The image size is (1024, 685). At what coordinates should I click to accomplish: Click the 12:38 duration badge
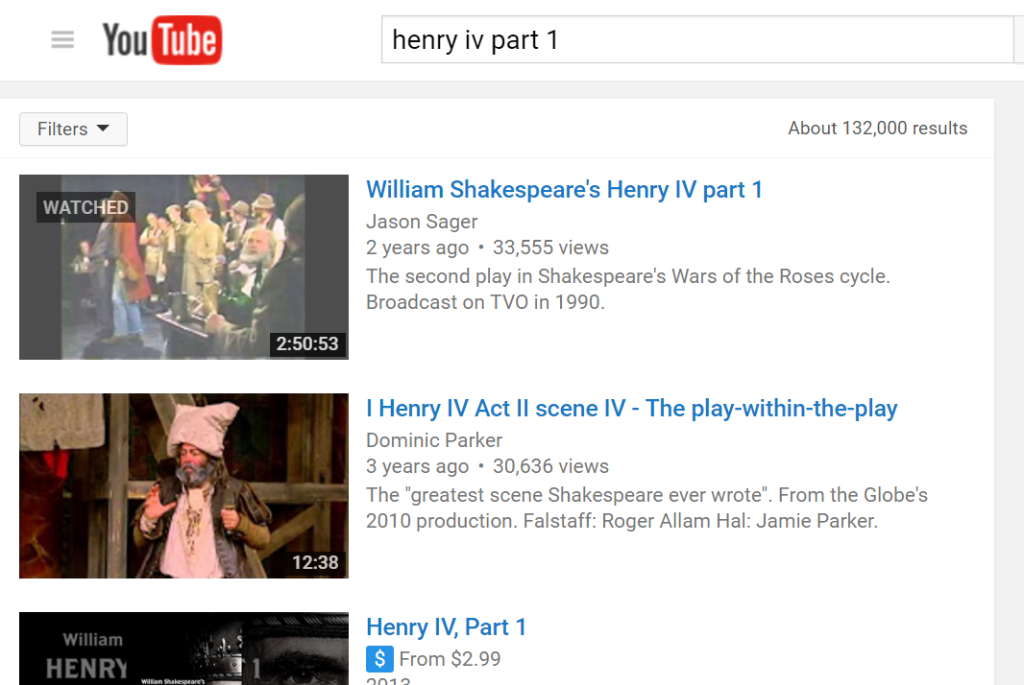coord(315,563)
